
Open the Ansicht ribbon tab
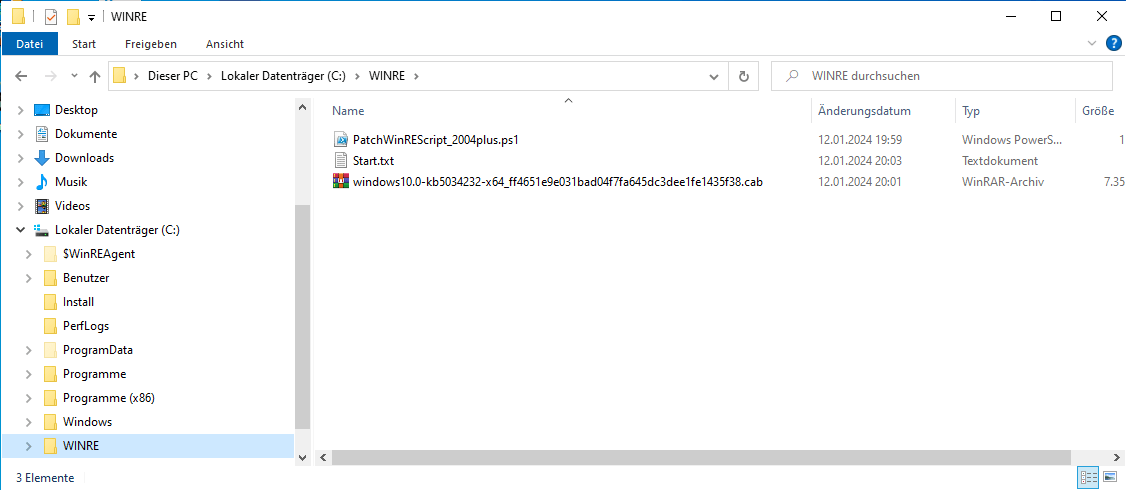click(x=225, y=44)
